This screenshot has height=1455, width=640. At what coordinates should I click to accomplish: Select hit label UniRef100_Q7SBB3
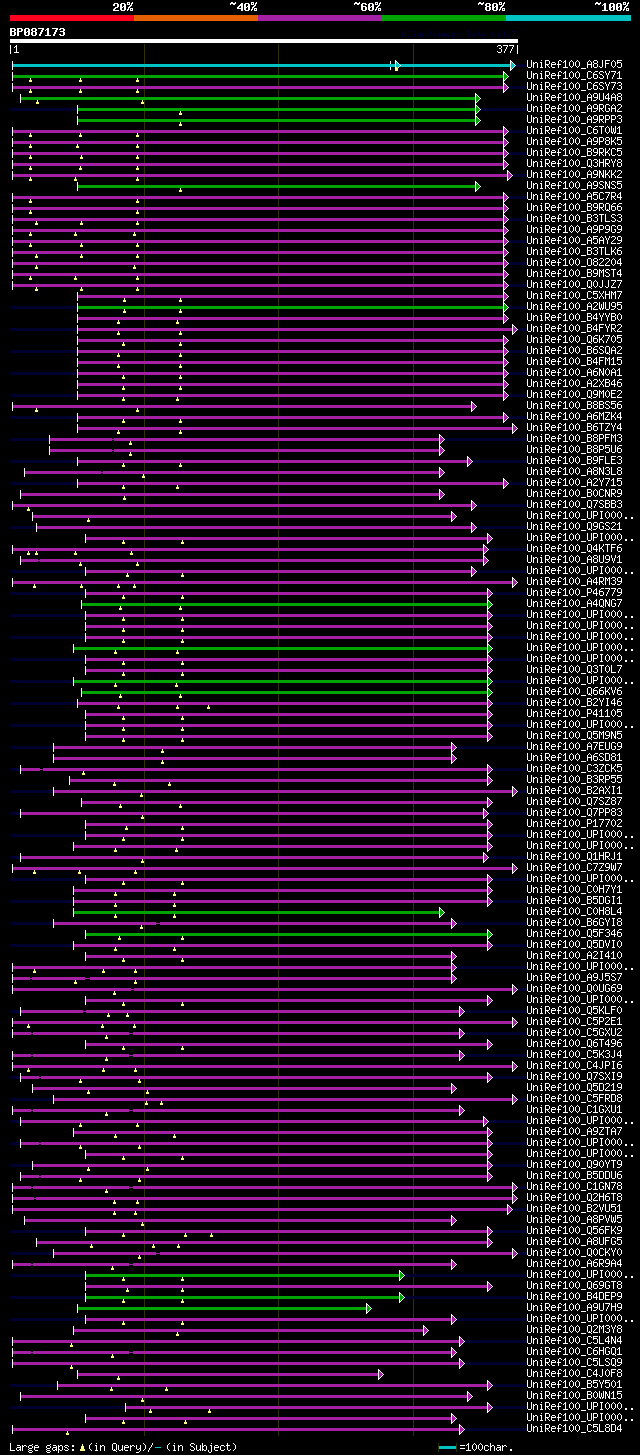pos(574,505)
